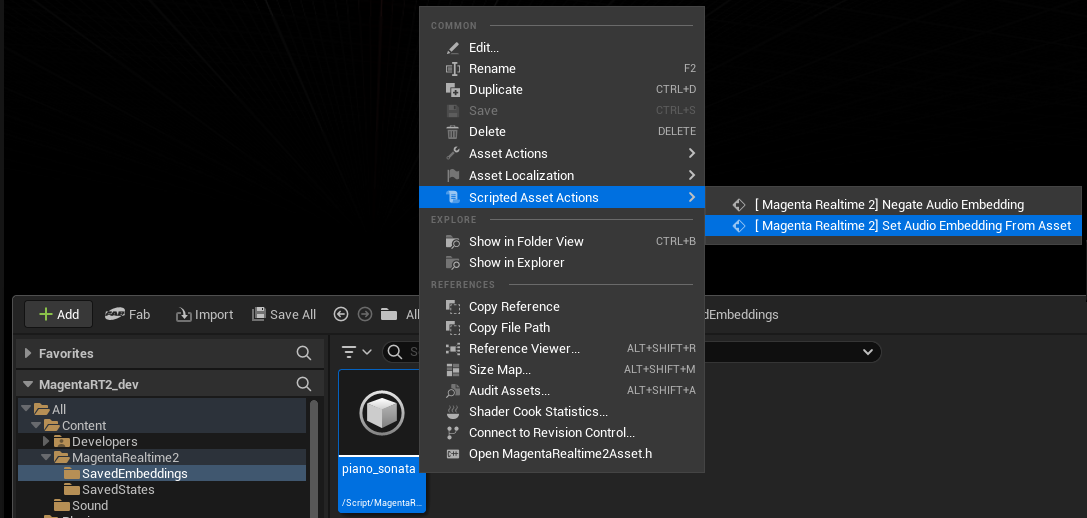
Task: Click the Import button
Action: point(204,314)
